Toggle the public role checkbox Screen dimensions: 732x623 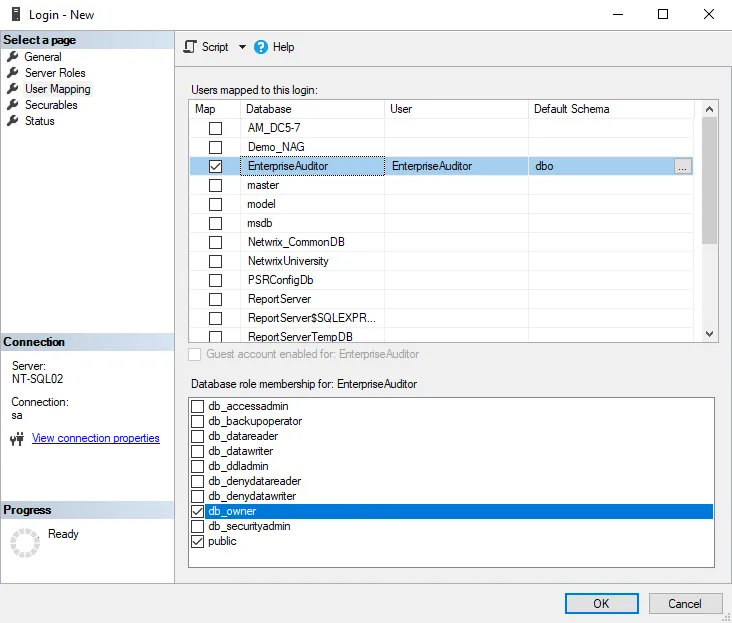pyautogui.click(x=197, y=541)
